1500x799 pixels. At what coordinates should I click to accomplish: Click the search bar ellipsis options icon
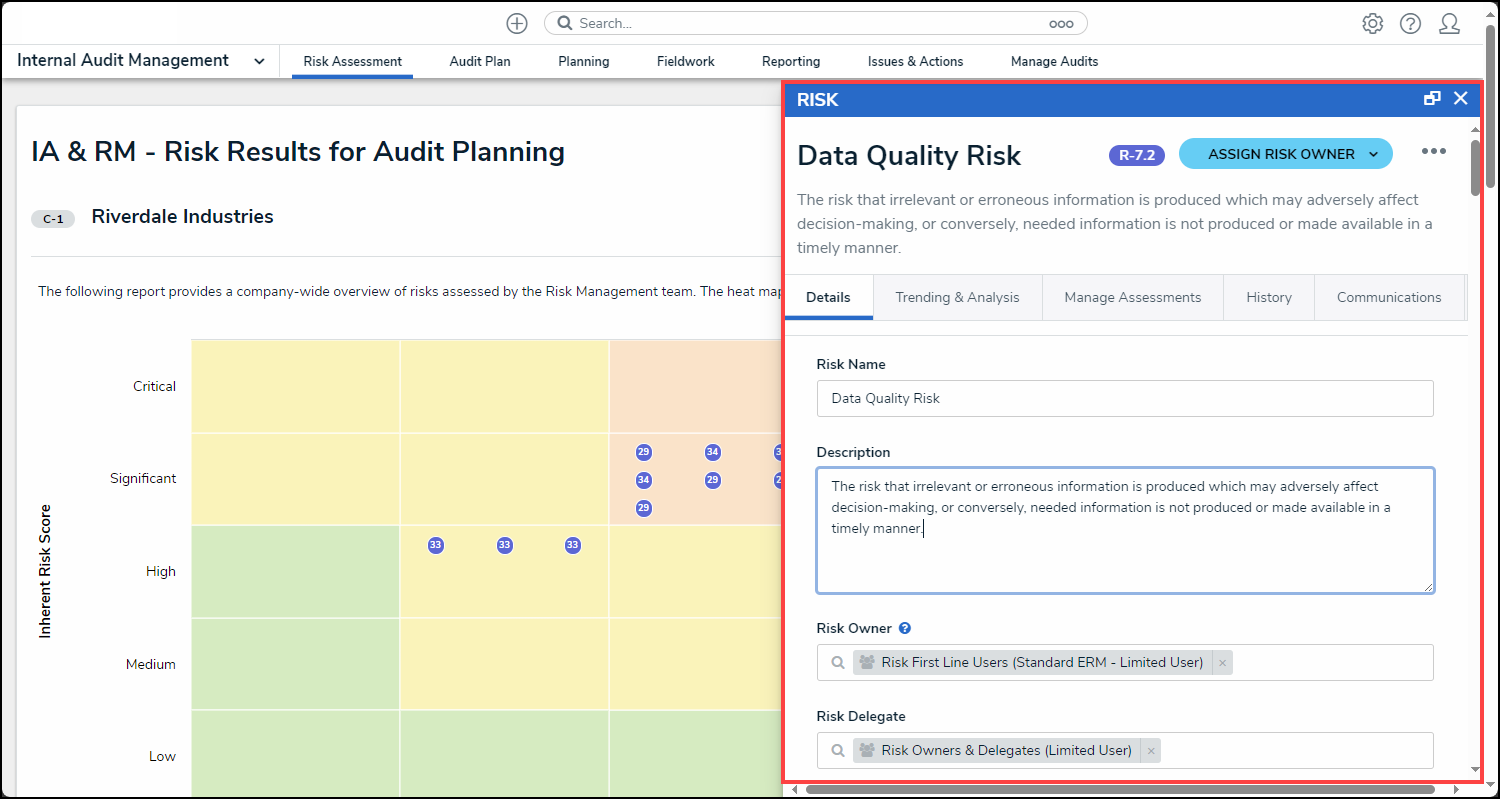pos(1060,24)
